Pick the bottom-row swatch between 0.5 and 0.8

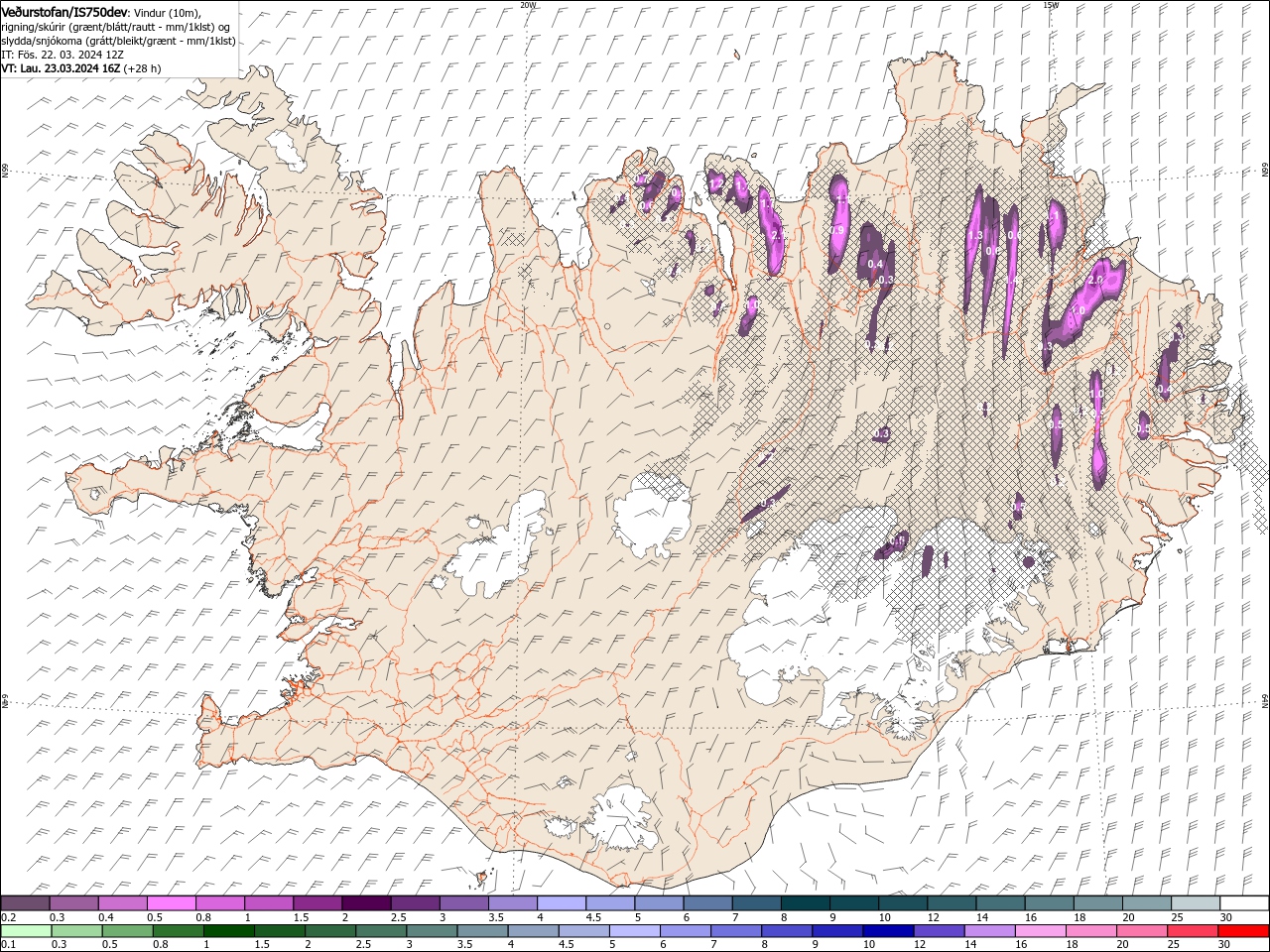pyautogui.click(x=127, y=931)
